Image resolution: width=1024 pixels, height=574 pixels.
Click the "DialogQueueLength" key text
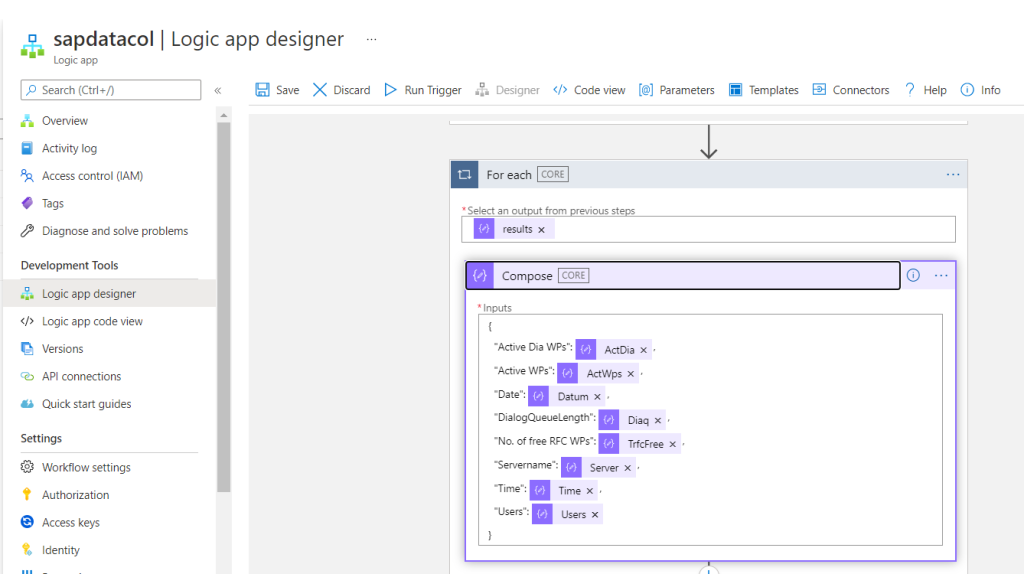coord(545,417)
